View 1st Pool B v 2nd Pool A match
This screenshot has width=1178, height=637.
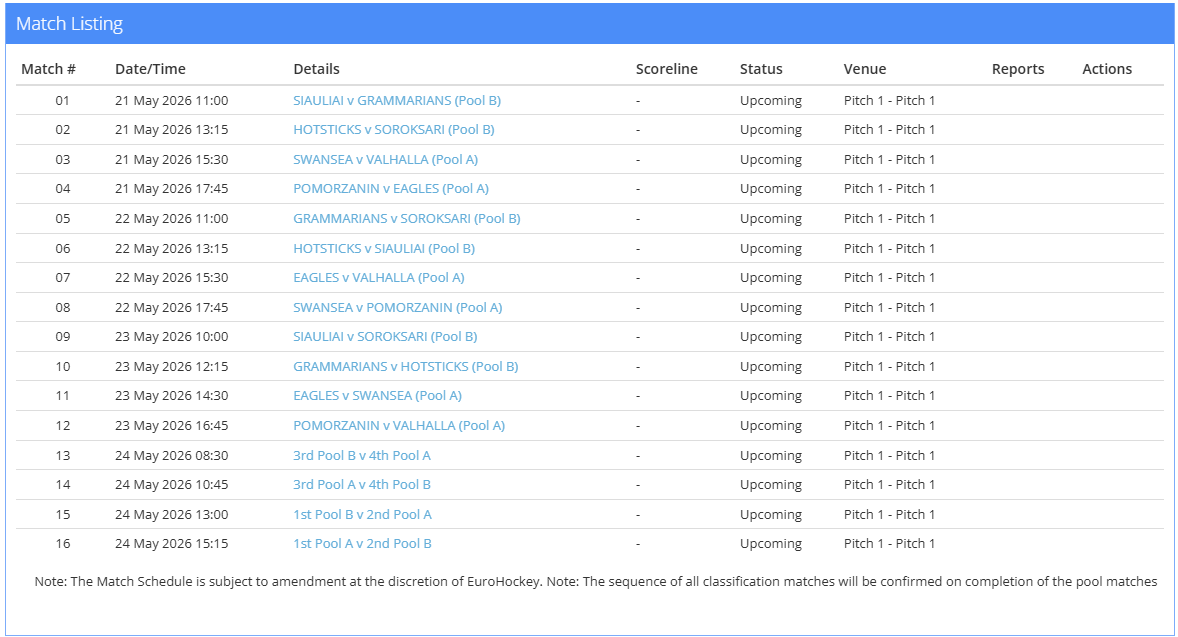(362, 515)
